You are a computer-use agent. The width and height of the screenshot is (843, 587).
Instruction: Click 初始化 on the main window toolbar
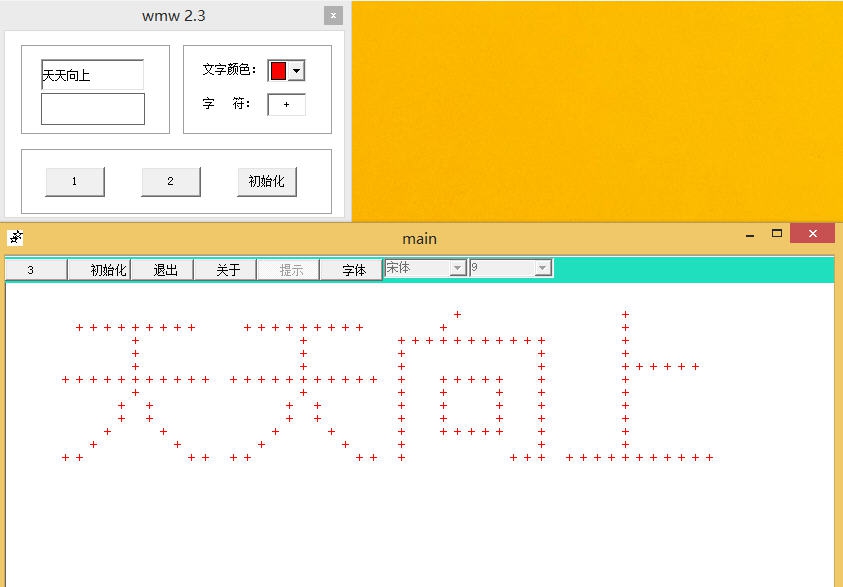coord(99,268)
